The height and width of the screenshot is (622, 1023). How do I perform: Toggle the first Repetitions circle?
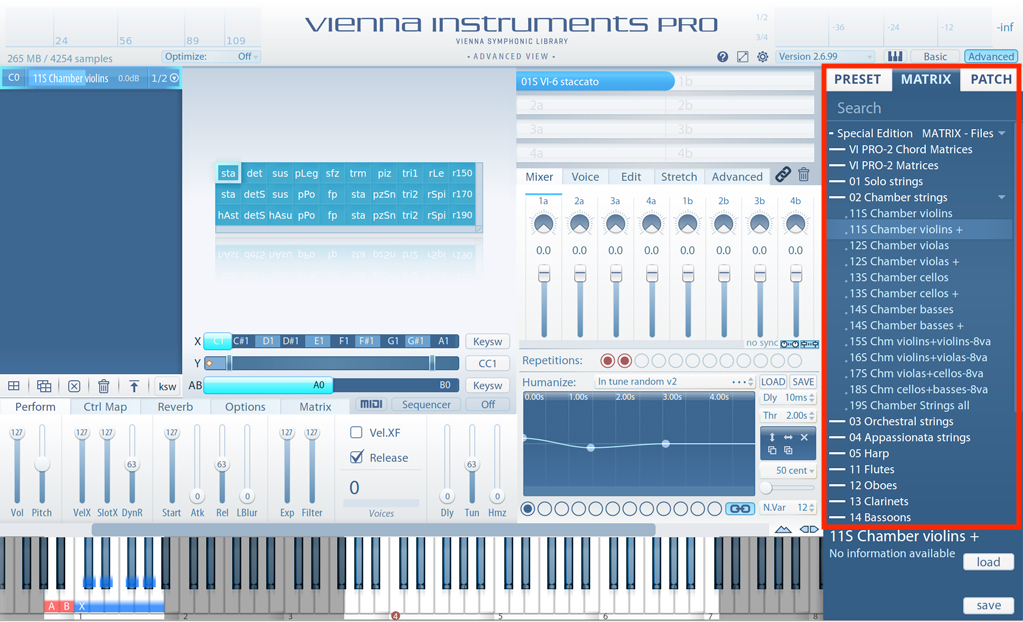607,360
